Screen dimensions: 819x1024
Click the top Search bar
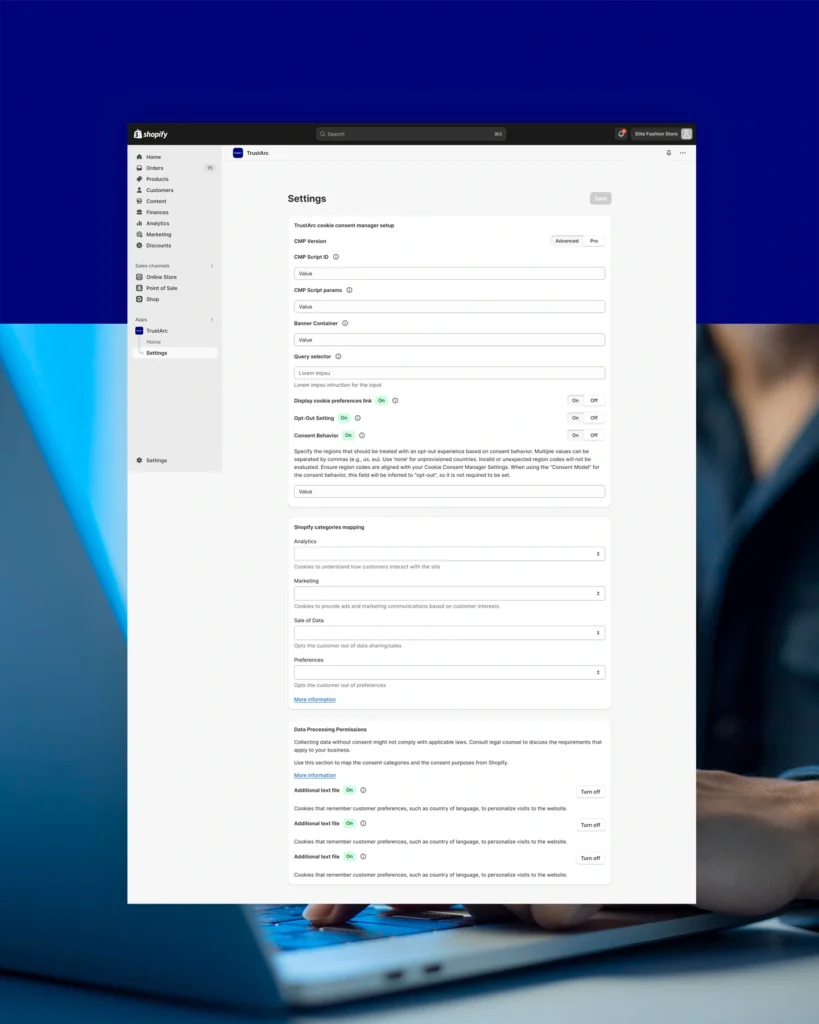coord(411,134)
